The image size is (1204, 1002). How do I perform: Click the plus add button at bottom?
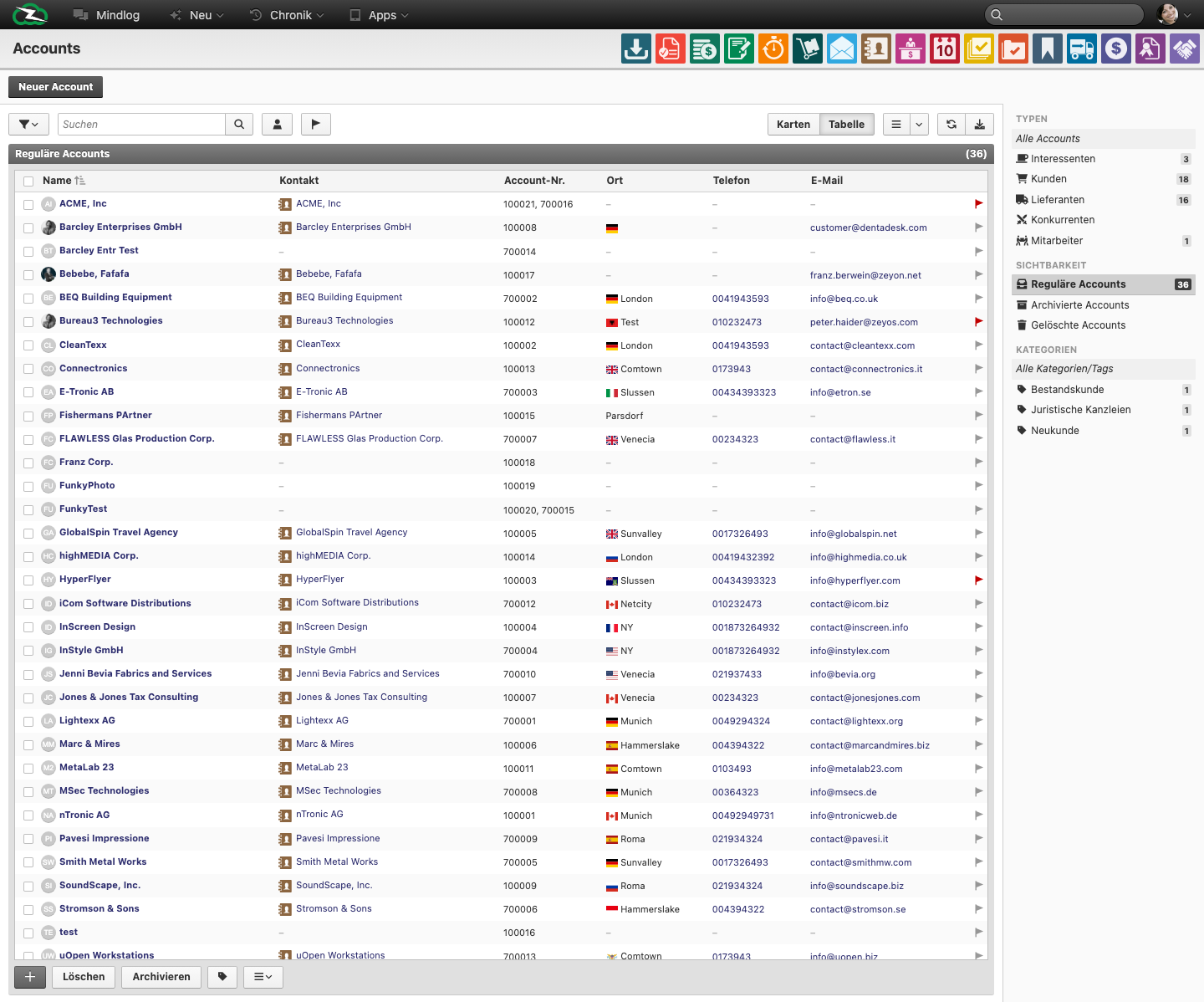(x=30, y=977)
